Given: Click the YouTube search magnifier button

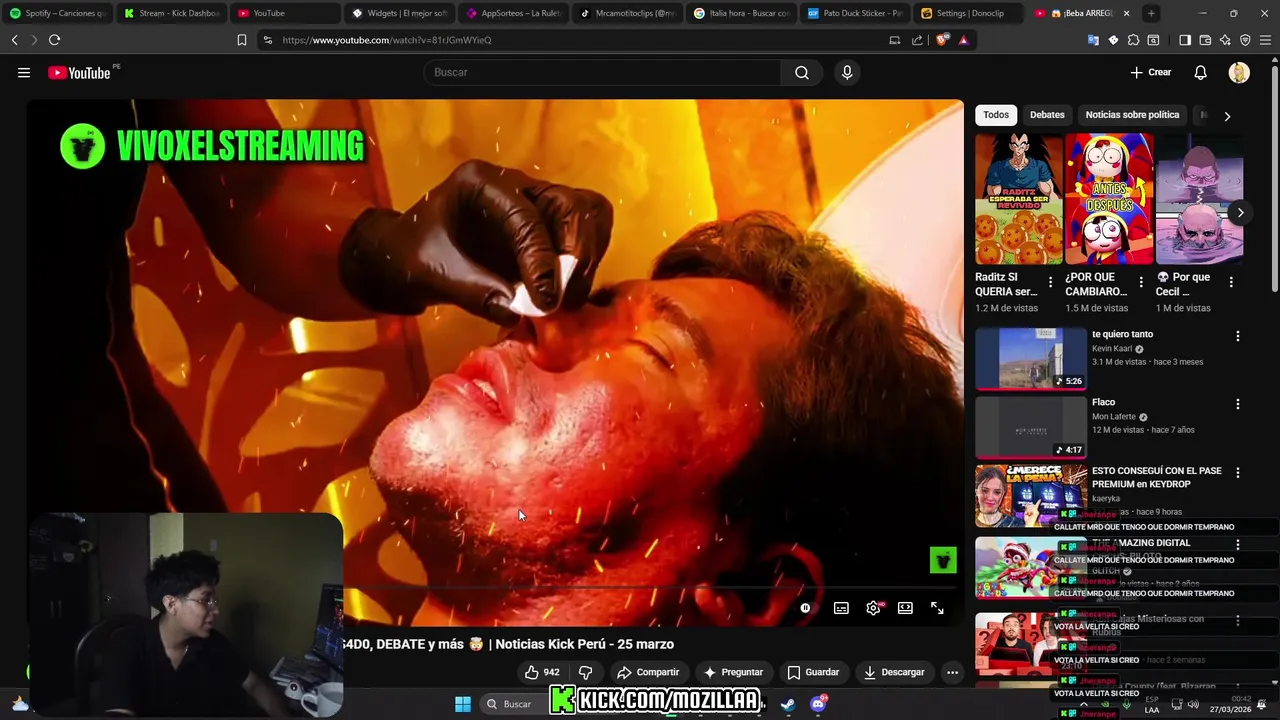Looking at the screenshot, I should (x=802, y=72).
